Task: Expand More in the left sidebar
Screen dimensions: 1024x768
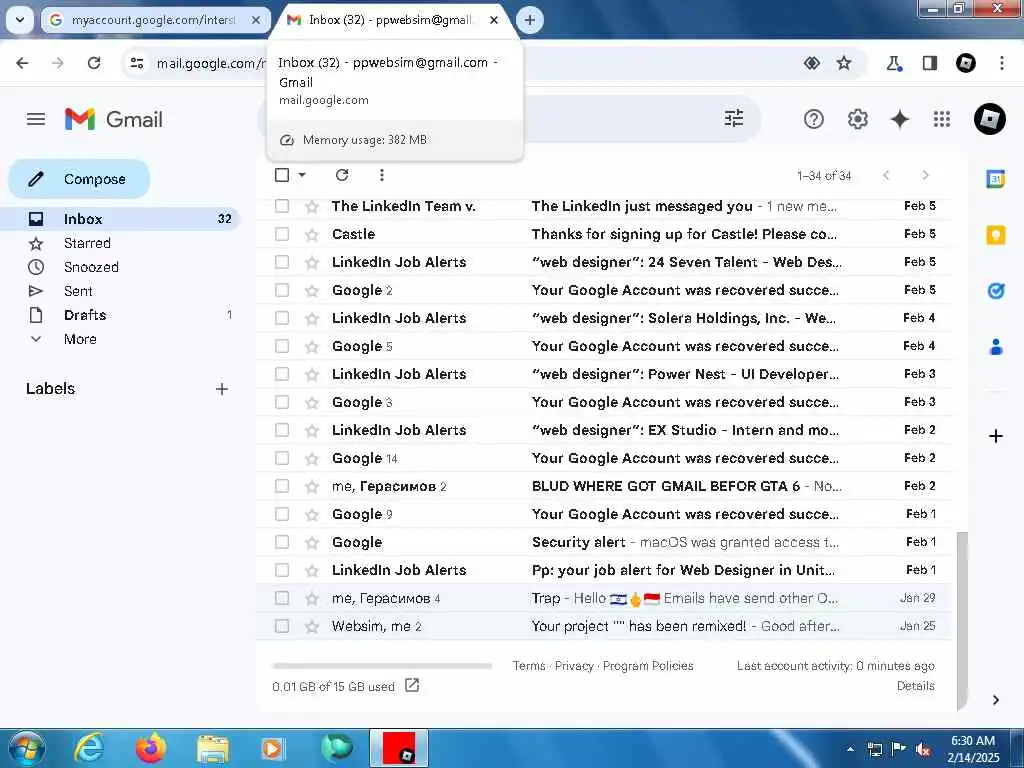Action: pyautogui.click(x=80, y=339)
